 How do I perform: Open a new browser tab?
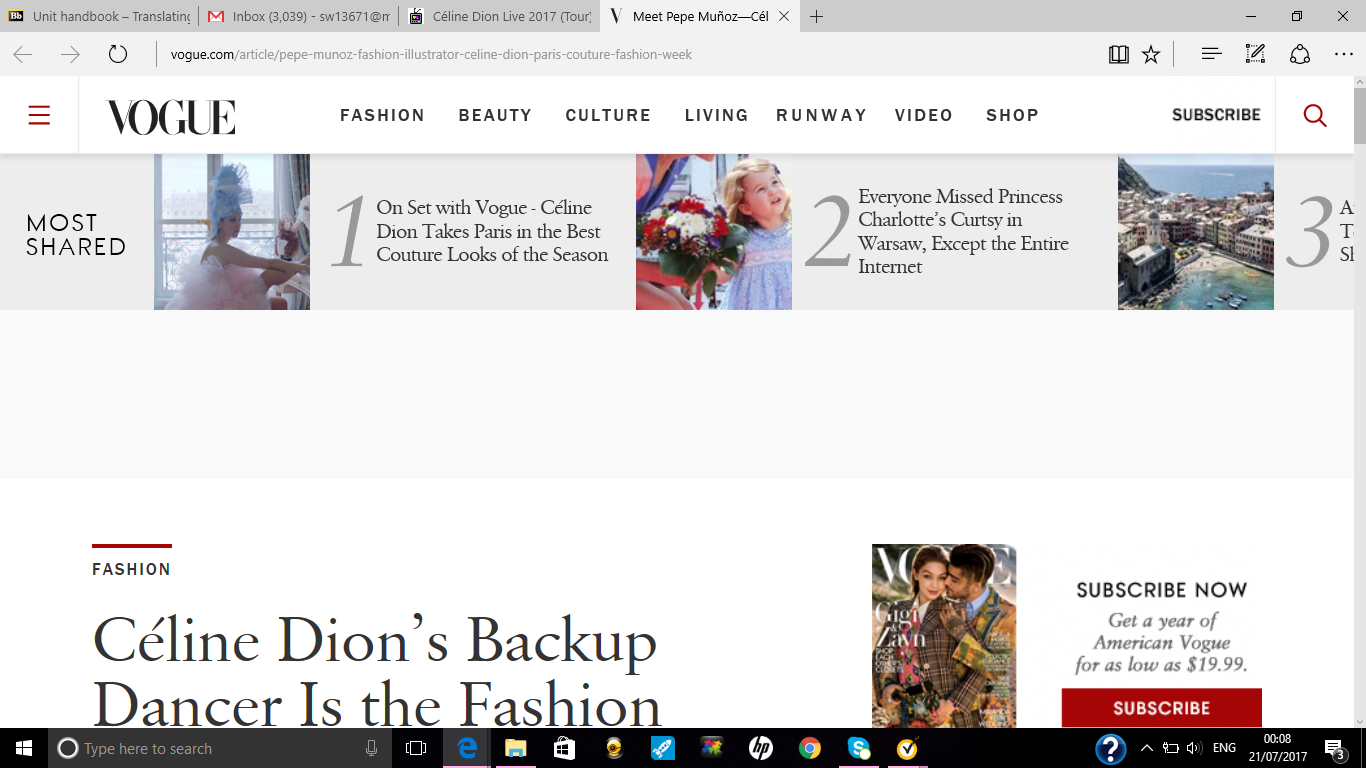click(817, 17)
